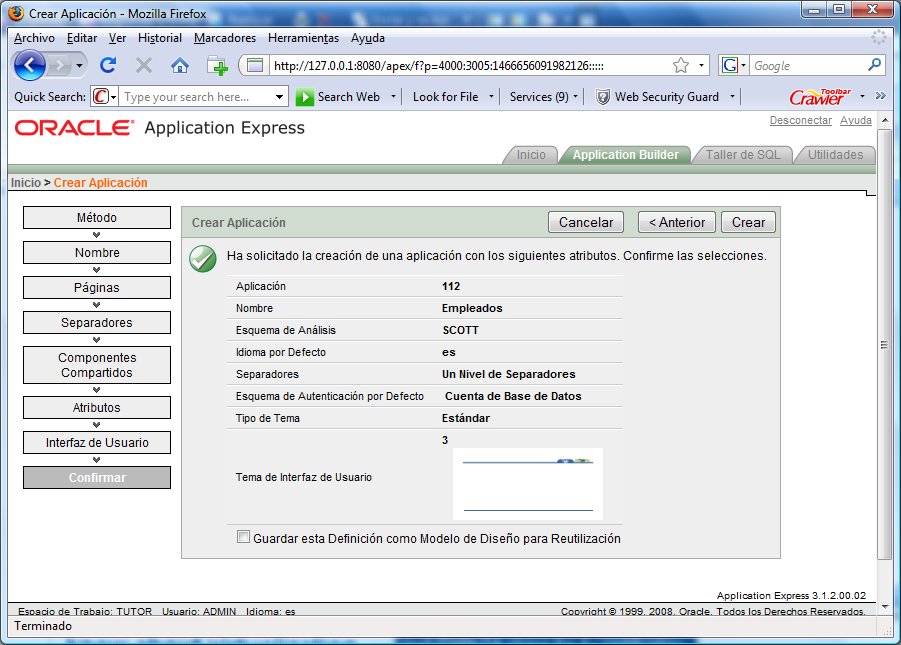
Task: Open the Ayuda link in page header
Action: pos(856,120)
